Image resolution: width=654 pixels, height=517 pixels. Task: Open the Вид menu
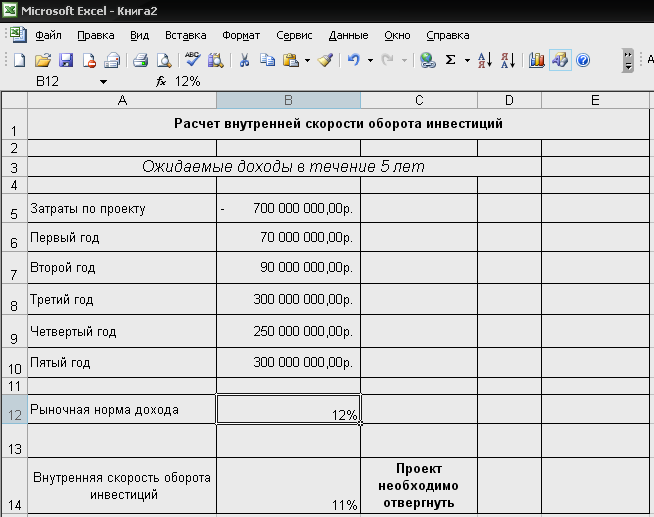(139, 35)
